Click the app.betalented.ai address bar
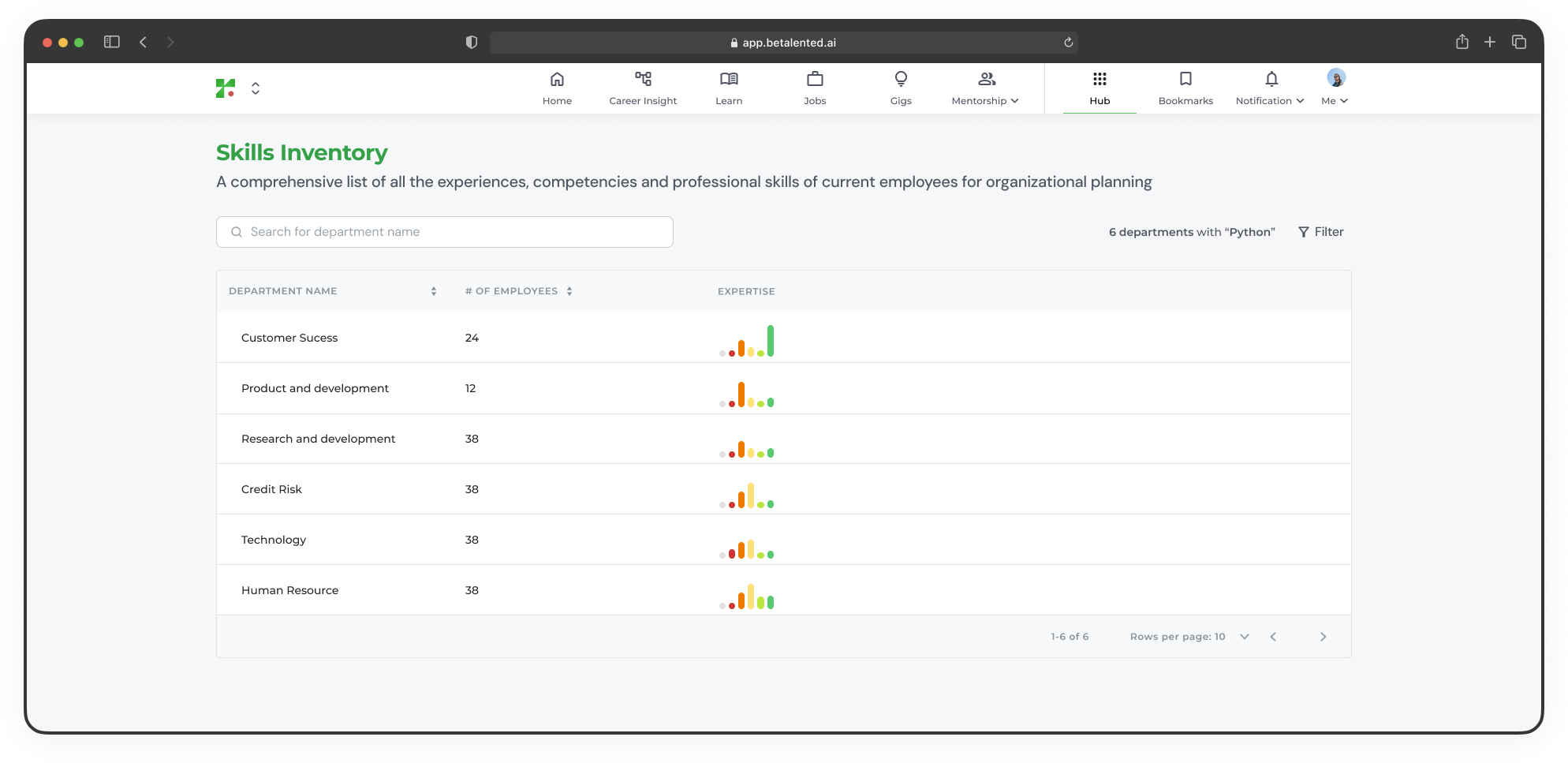The image size is (1568, 763). [784, 43]
